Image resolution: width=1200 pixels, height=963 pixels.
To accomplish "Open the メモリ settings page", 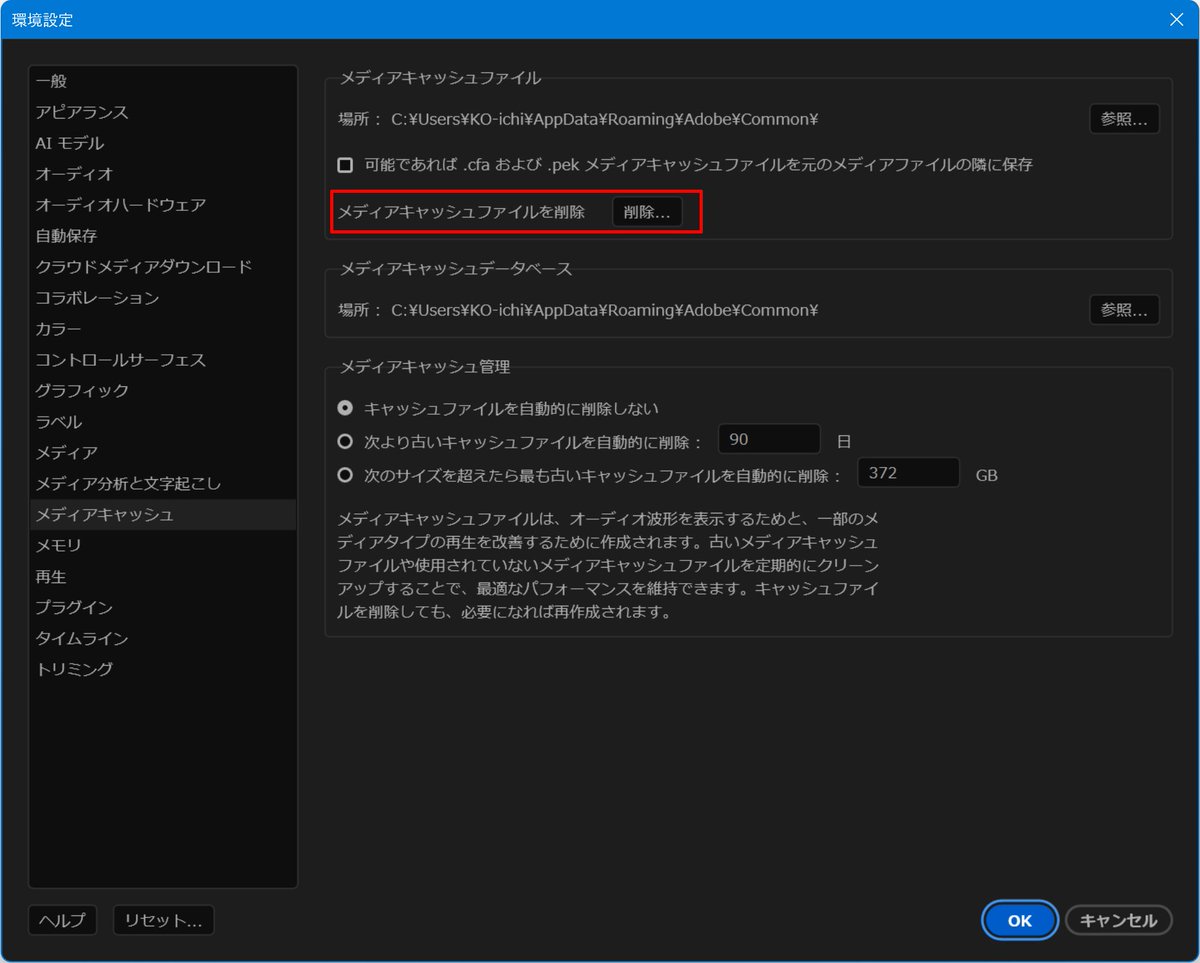I will (x=55, y=545).
